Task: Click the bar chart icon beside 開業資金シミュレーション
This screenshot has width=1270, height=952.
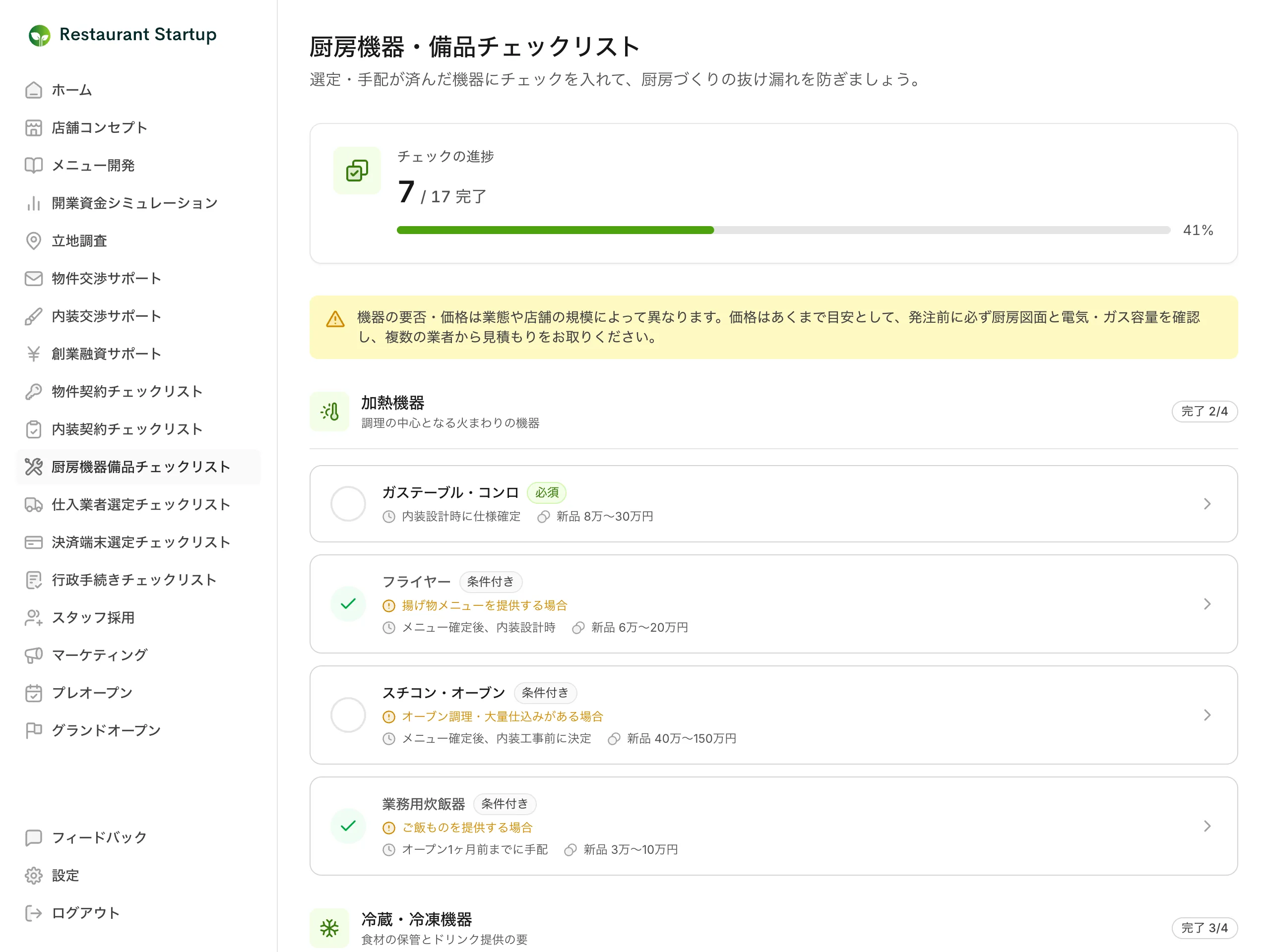Action: (34, 203)
